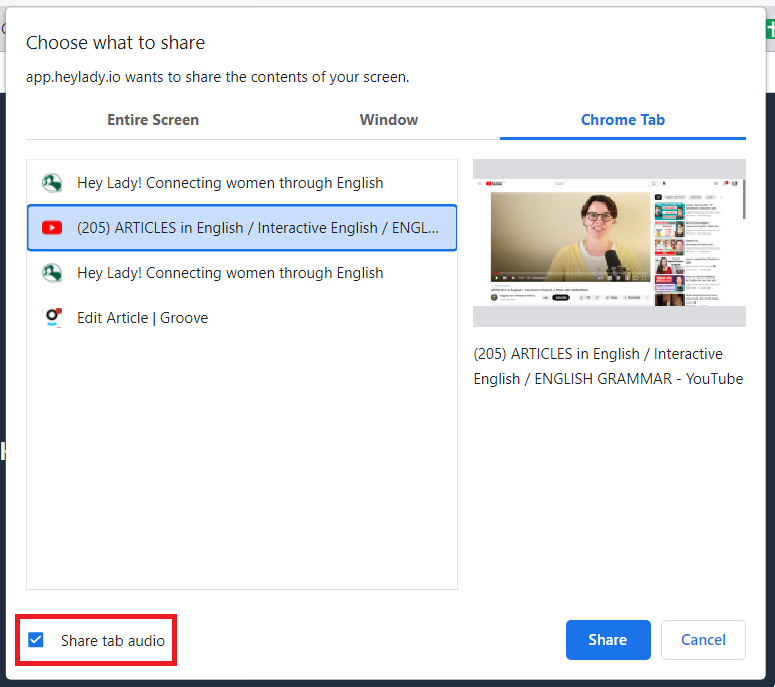Cancel the share dialog

(x=703, y=640)
